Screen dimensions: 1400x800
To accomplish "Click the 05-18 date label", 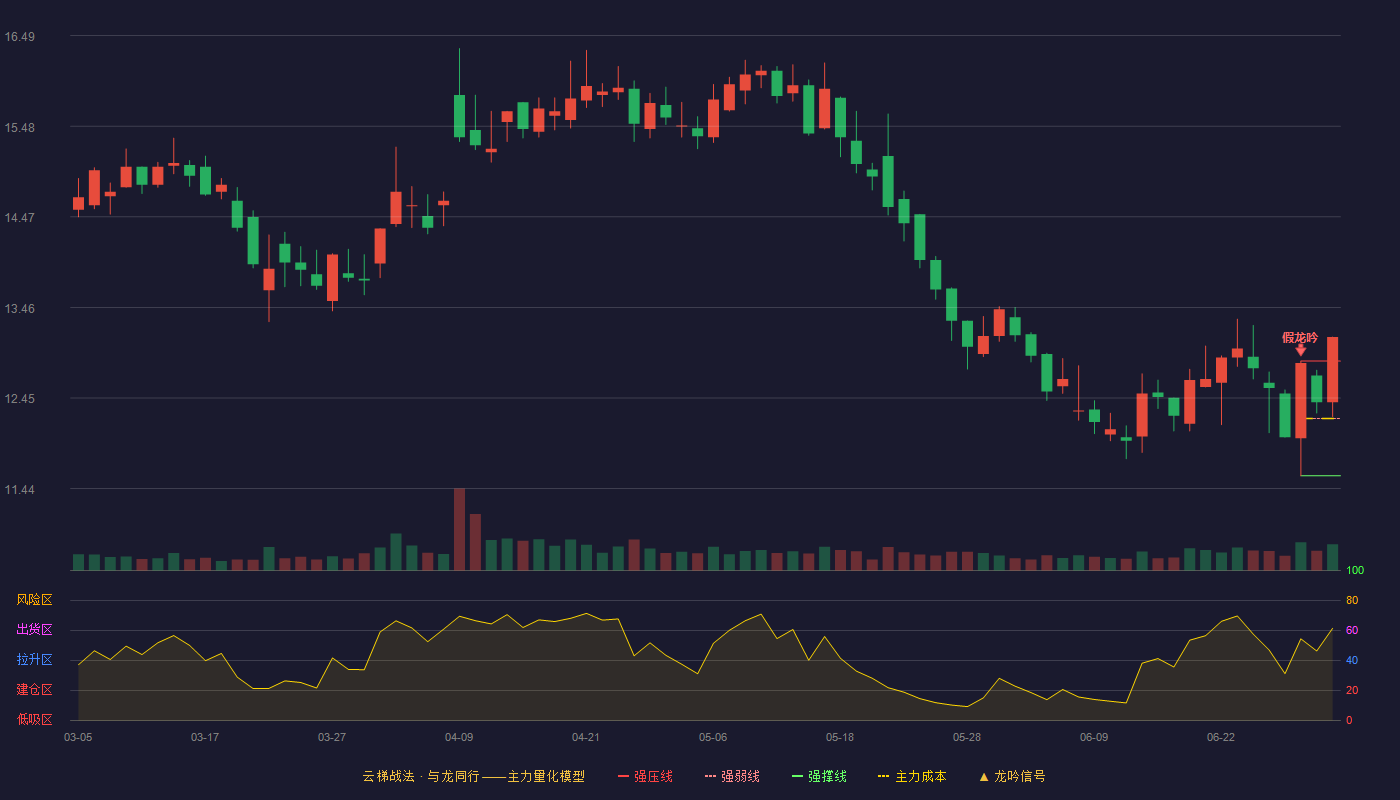I will pyautogui.click(x=840, y=737).
